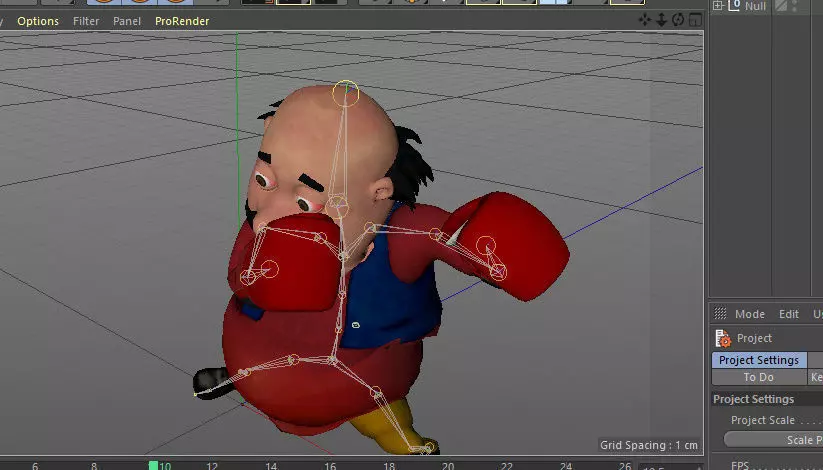Select the head-top joint circle on the skeleton
This screenshot has height=470, width=823.
pyautogui.click(x=346, y=93)
